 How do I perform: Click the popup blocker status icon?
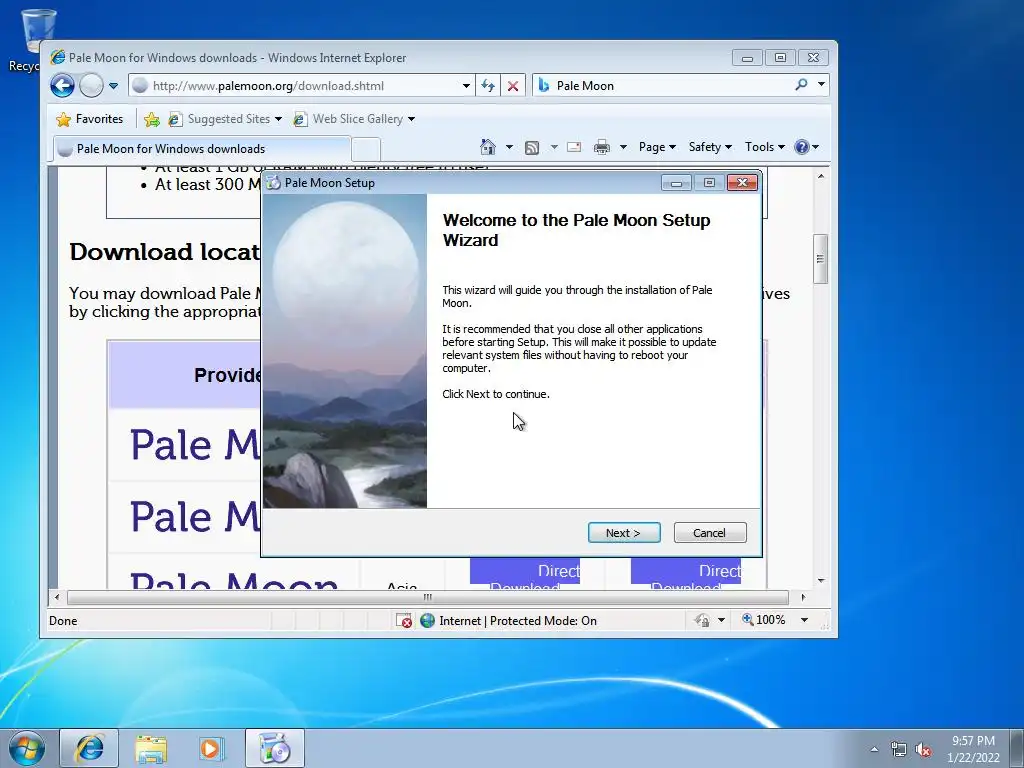(x=404, y=620)
